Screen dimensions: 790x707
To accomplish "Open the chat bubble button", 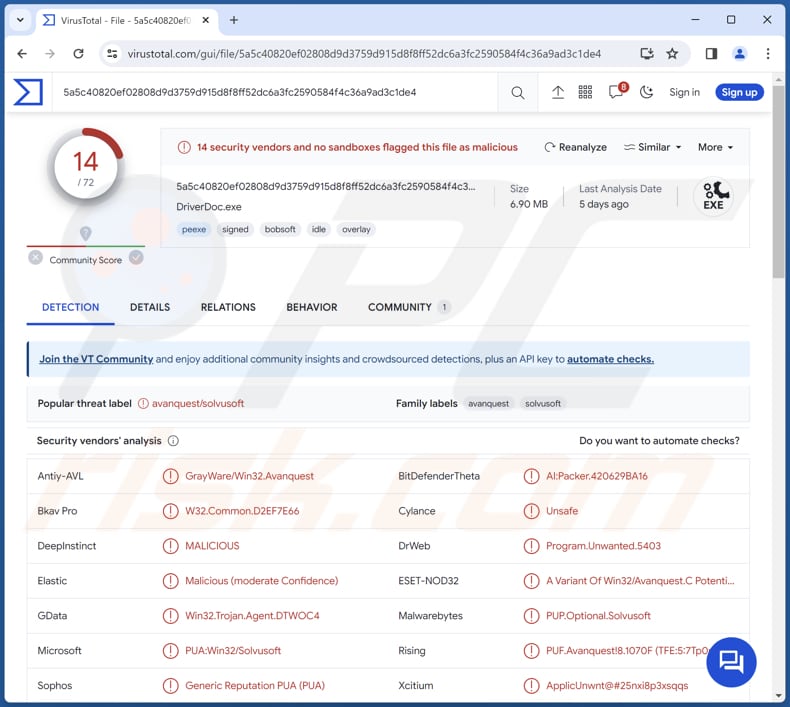I will [731, 662].
